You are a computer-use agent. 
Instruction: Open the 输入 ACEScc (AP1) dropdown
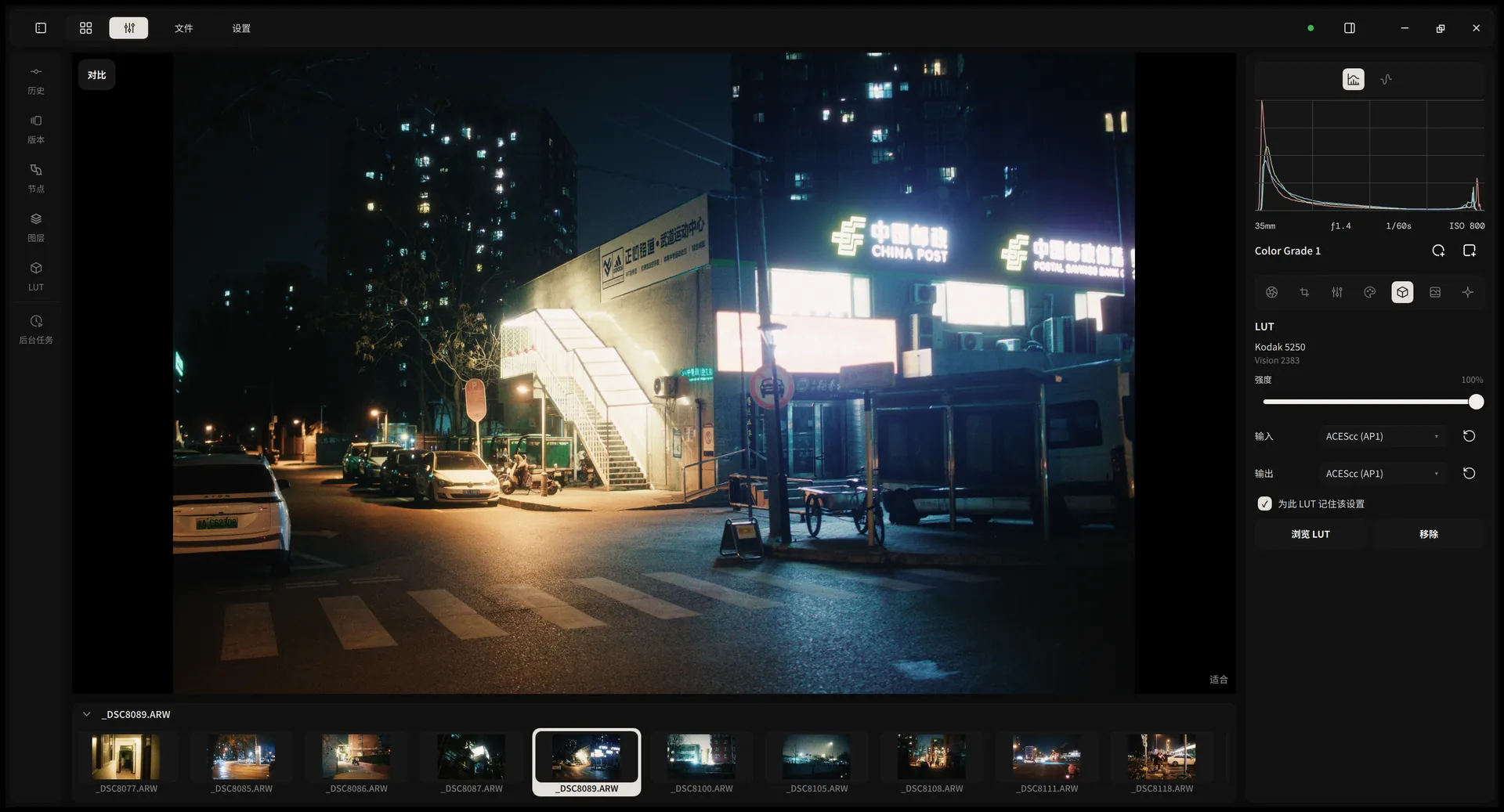coord(1383,436)
